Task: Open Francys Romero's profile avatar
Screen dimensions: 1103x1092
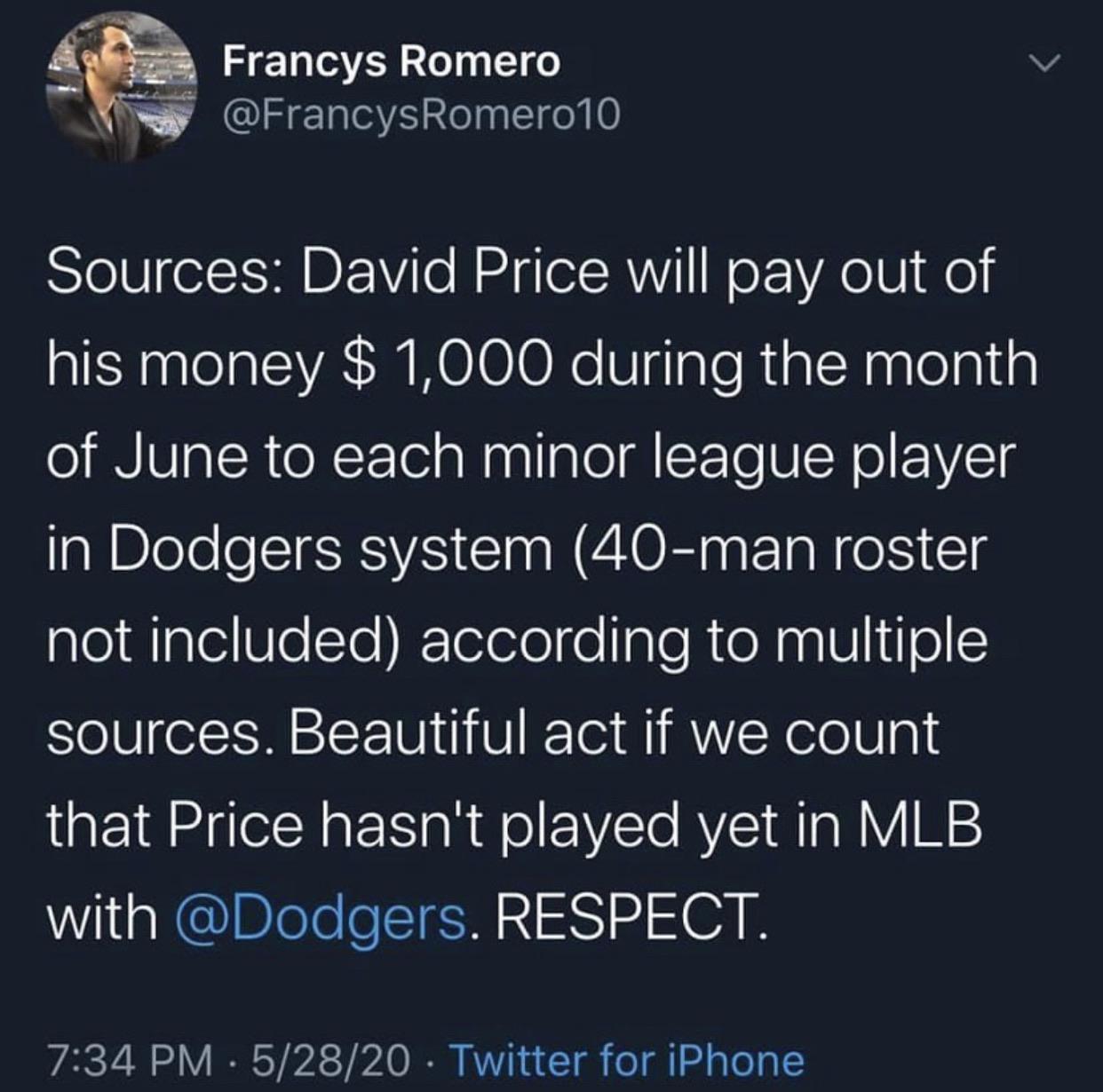Action: [x=122, y=88]
